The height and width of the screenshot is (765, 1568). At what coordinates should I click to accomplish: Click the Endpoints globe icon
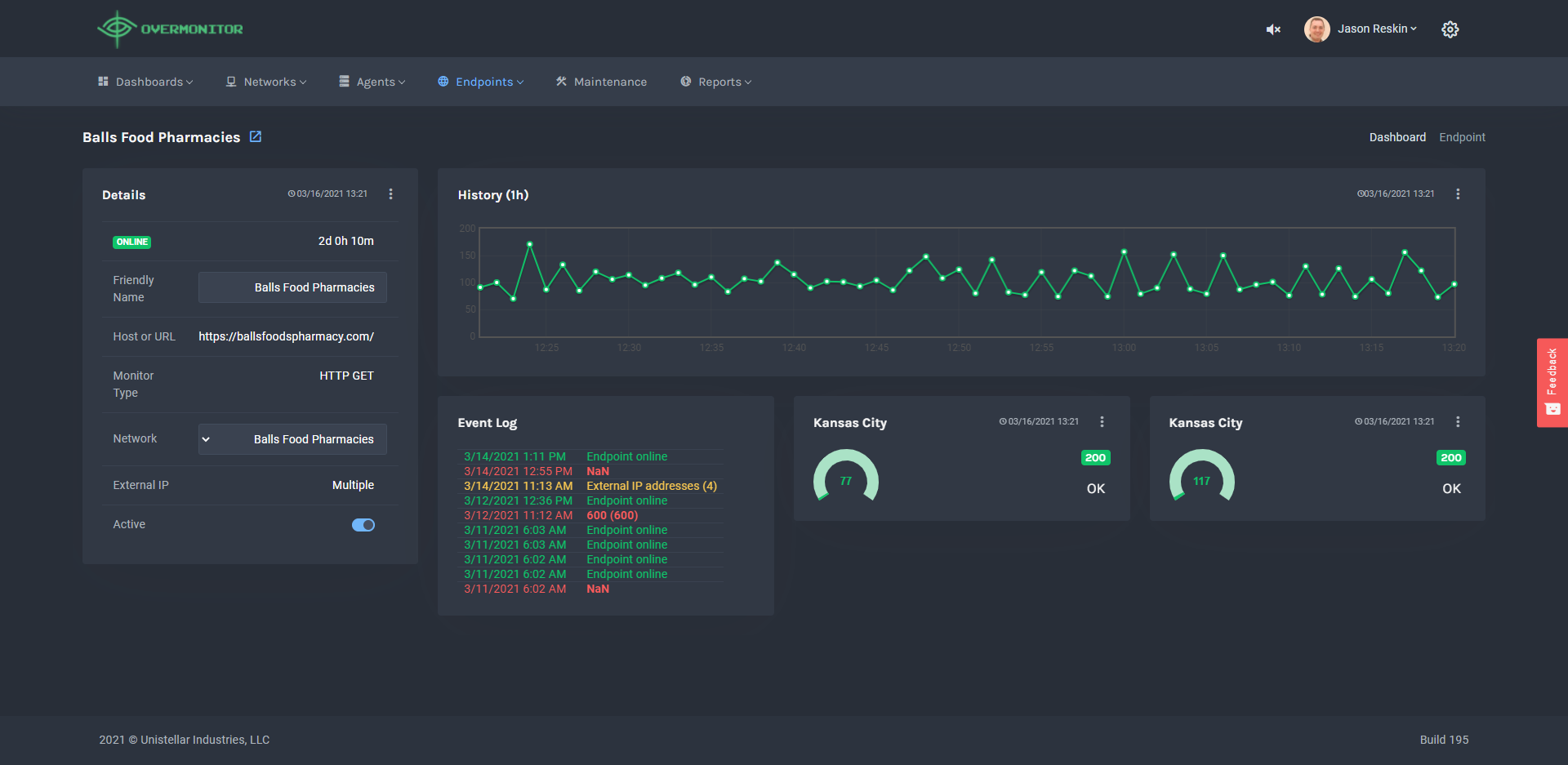pyautogui.click(x=442, y=81)
